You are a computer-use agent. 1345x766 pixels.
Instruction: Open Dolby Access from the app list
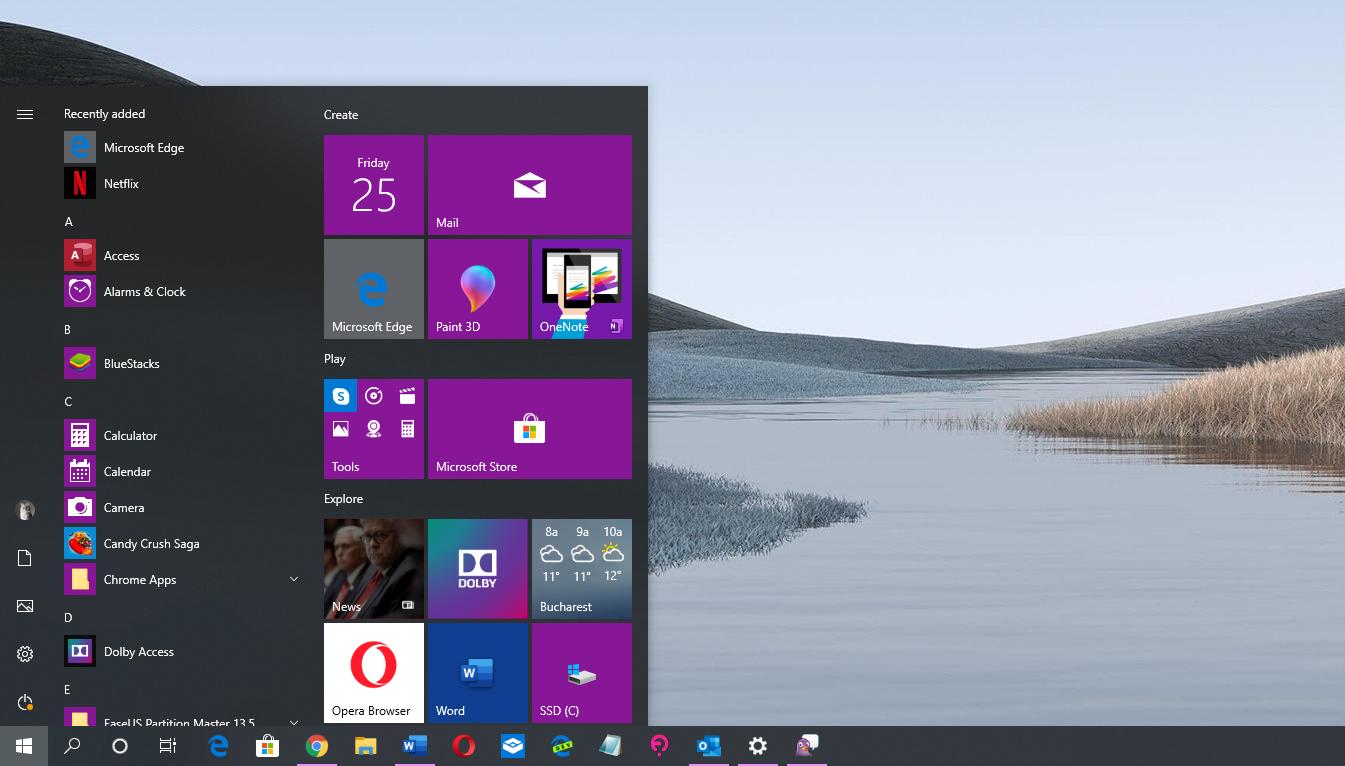(x=184, y=652)
